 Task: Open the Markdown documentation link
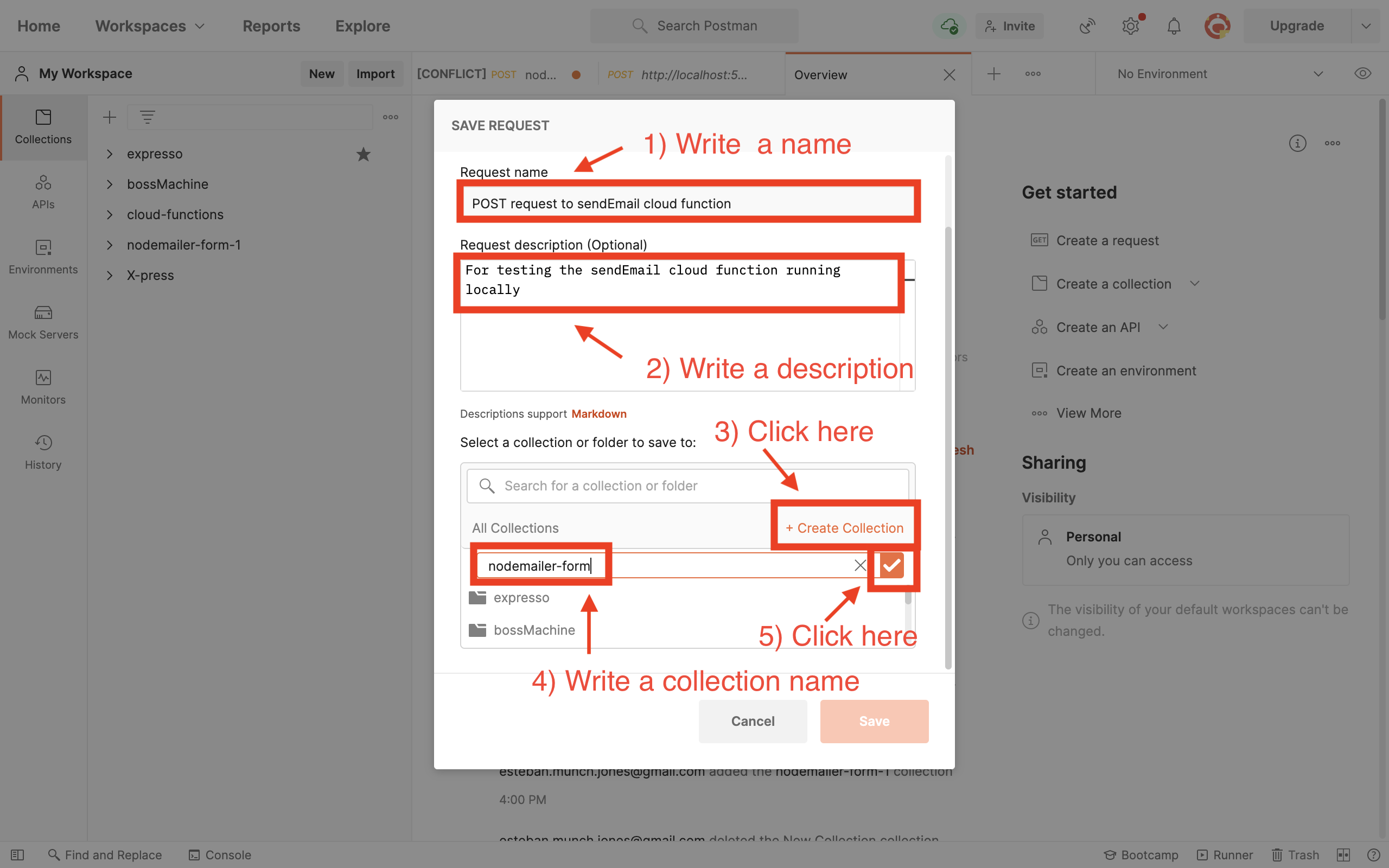tap(598, 413)
